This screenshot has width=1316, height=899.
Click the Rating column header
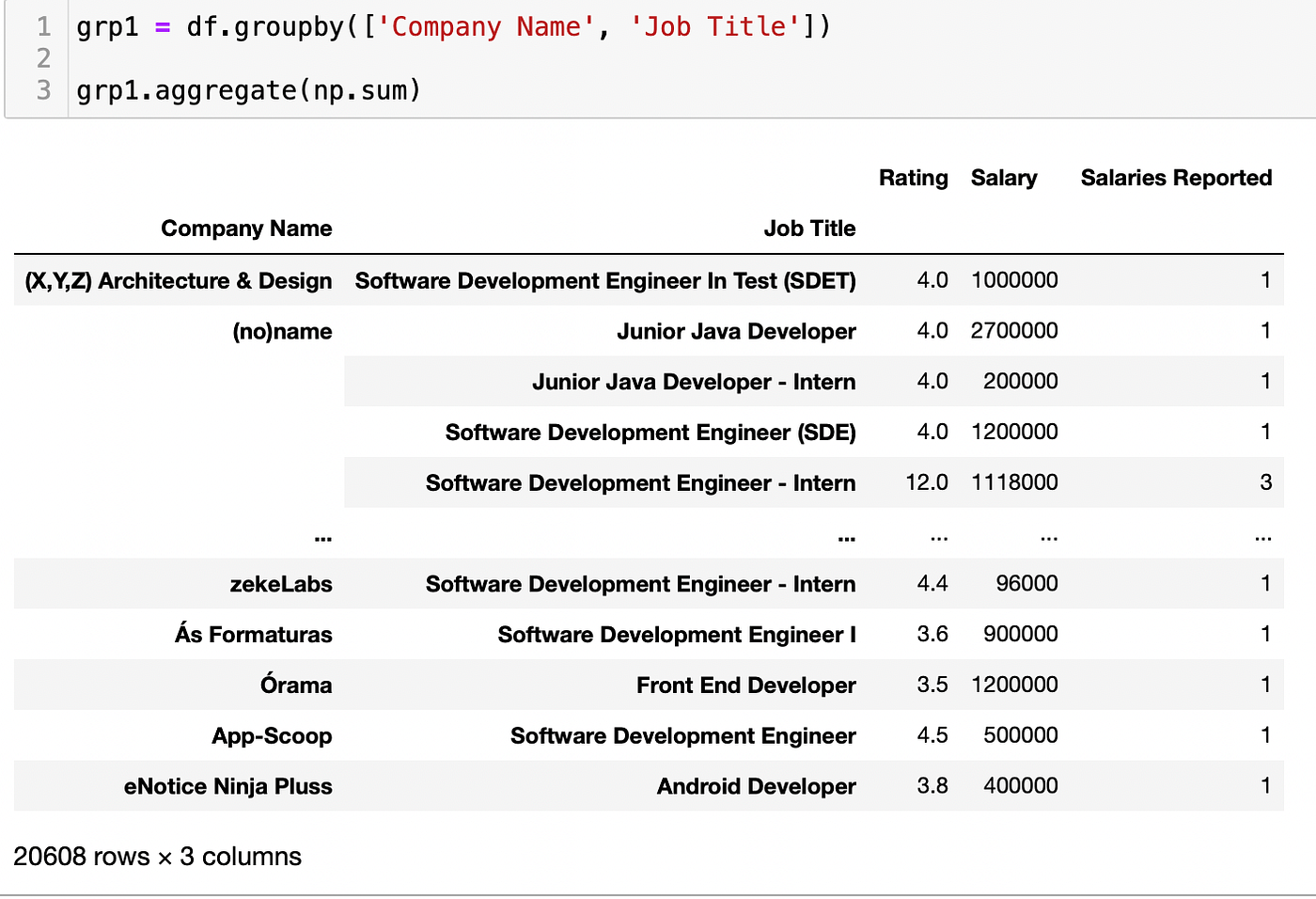(913, 178)
